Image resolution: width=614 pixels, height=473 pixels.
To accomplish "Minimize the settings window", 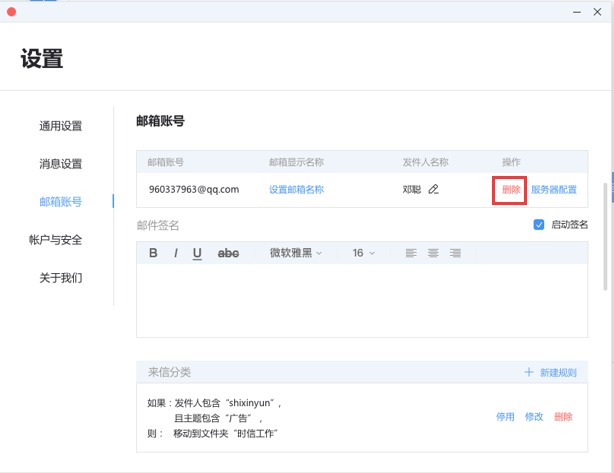I will click(577, 12).
